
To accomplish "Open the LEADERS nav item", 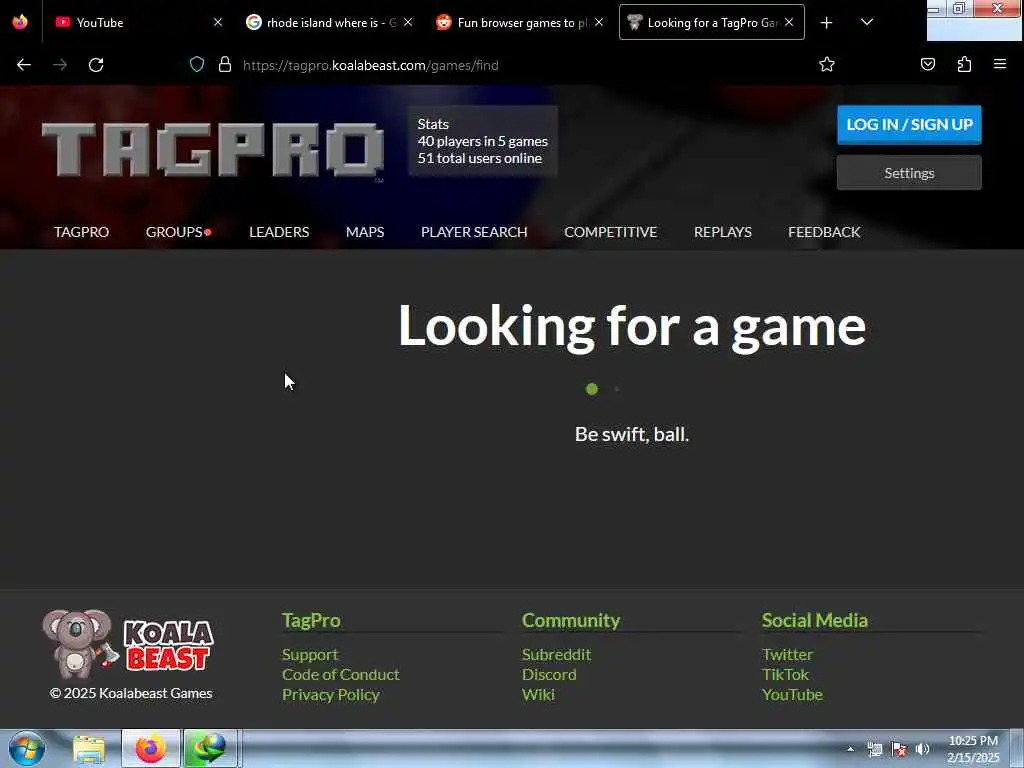I will [x=279, y=232].
